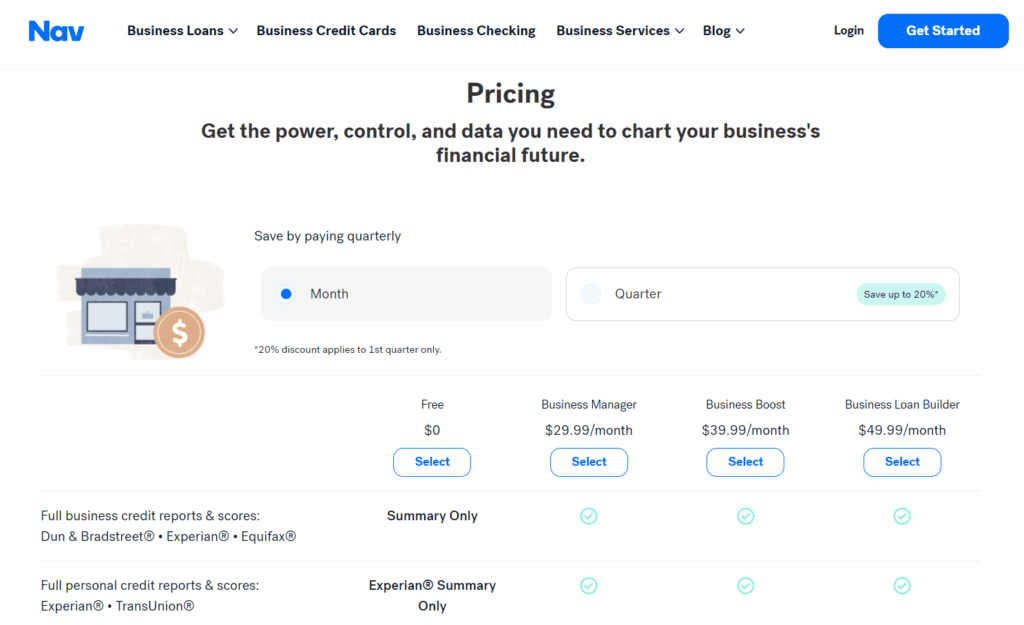Click Business Manager personal credit checkmark

589,586
